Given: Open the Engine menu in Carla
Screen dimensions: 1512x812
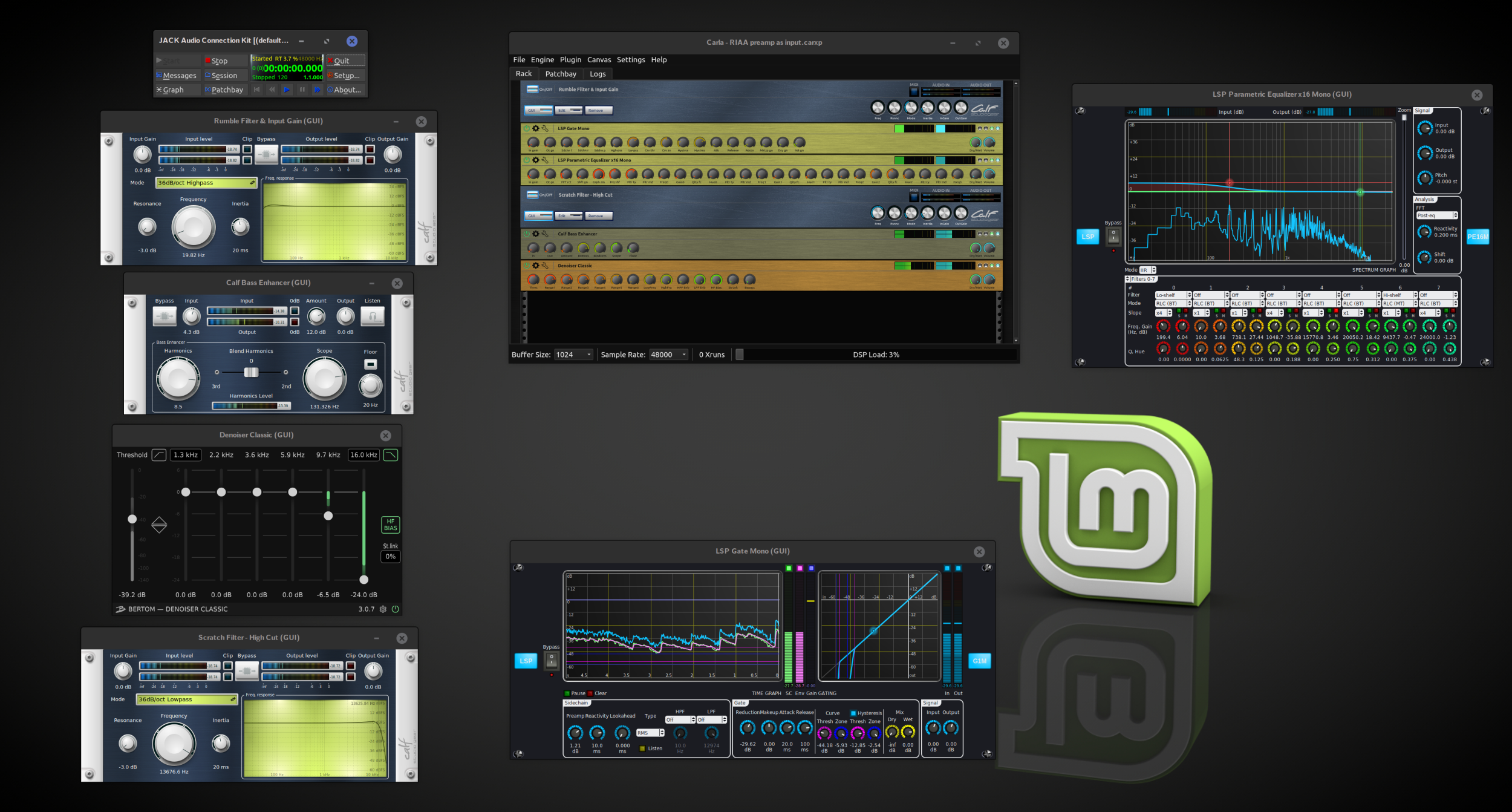Looking at the screenshot, I should pos(543,60).
